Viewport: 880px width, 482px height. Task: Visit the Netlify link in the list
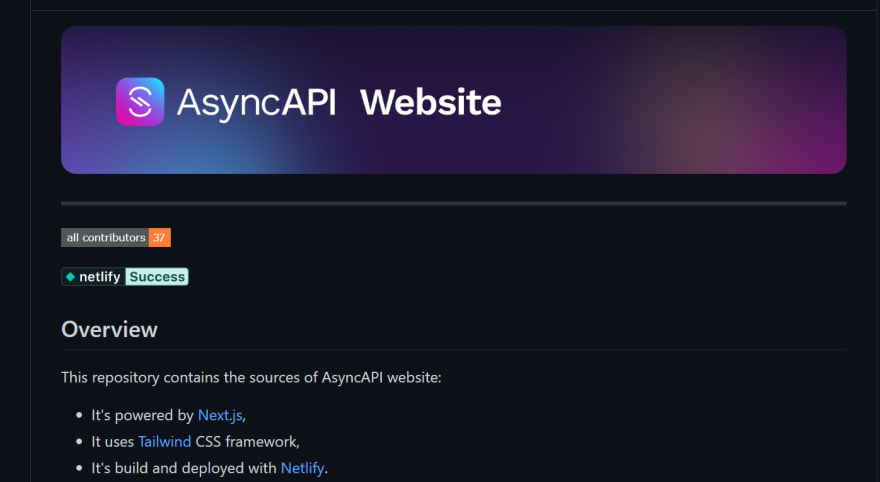tap(302, 468)
